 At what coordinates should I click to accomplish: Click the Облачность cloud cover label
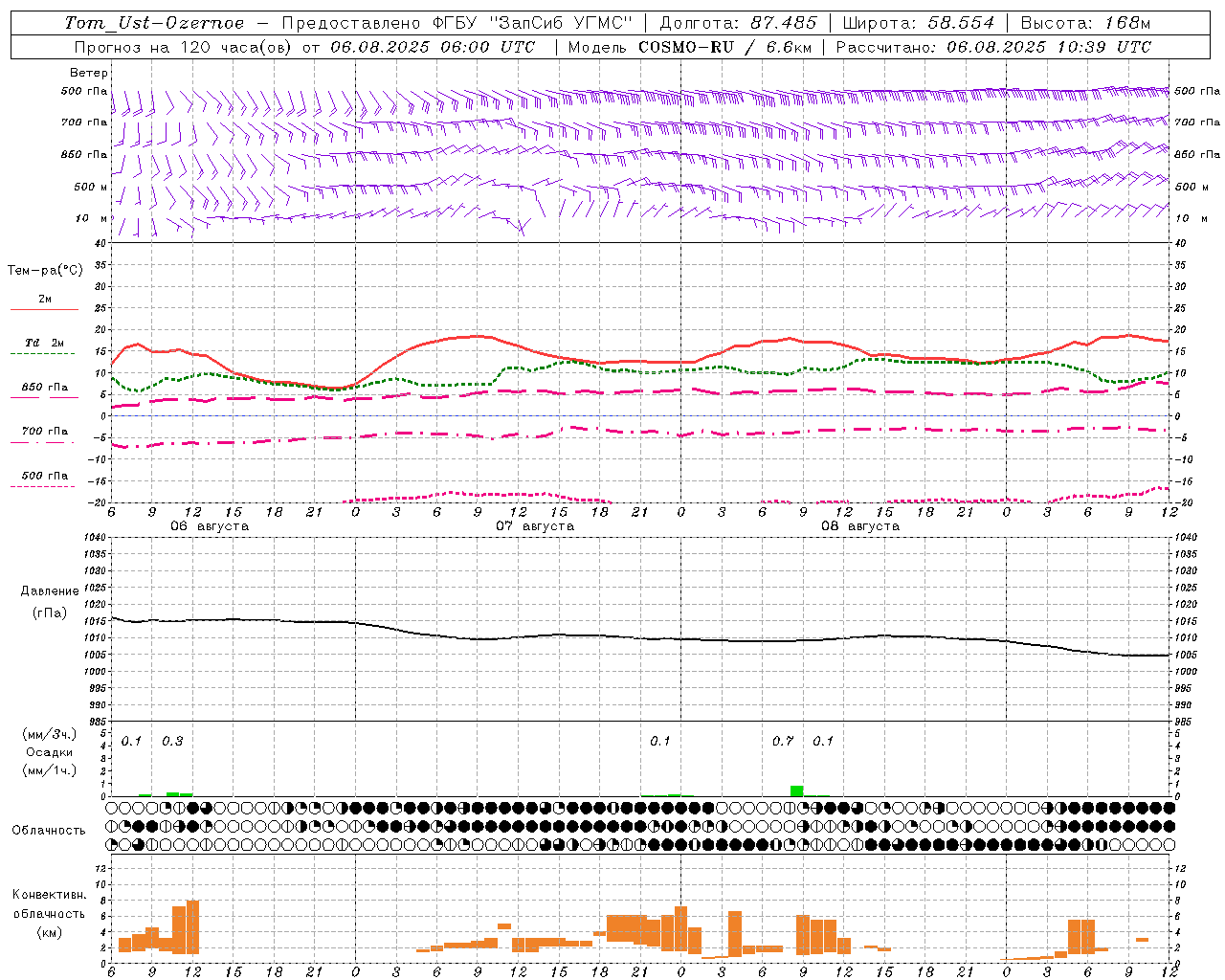point(49,830)
